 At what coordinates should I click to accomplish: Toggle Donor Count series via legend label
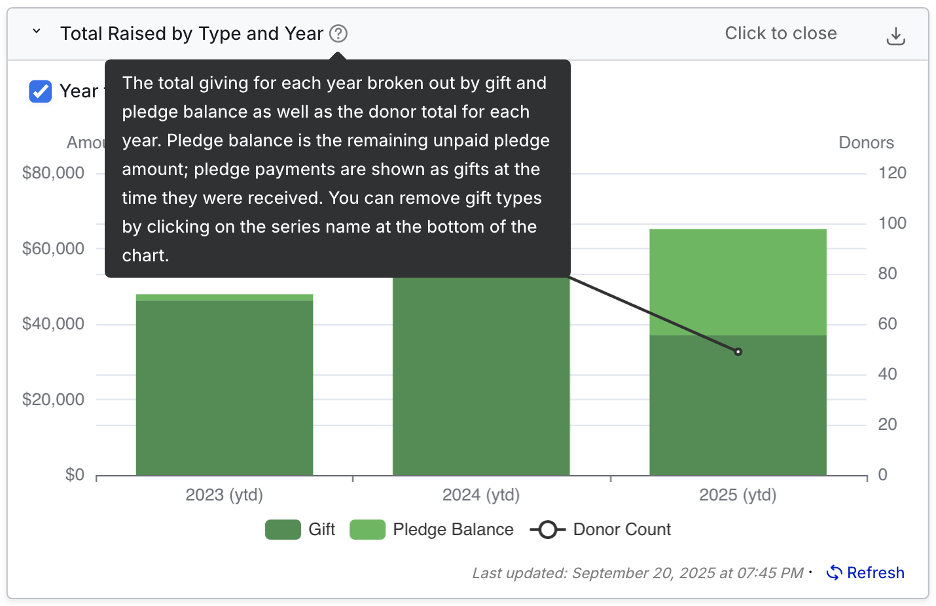point(622,530)
